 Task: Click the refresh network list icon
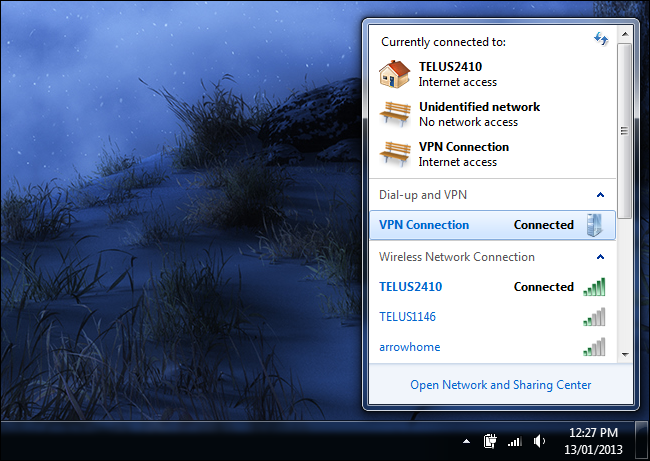(x=601, y=39)
